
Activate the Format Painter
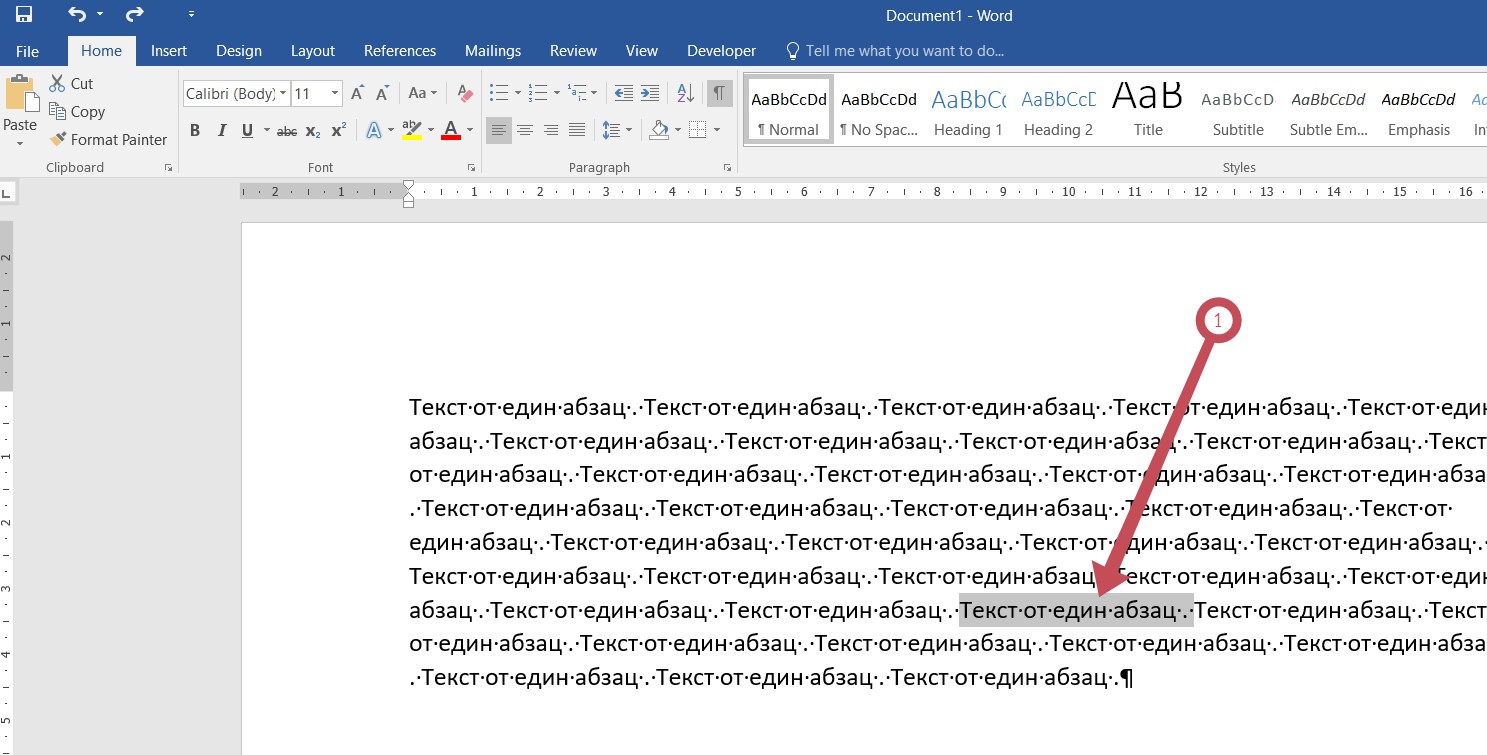[109, 140]
